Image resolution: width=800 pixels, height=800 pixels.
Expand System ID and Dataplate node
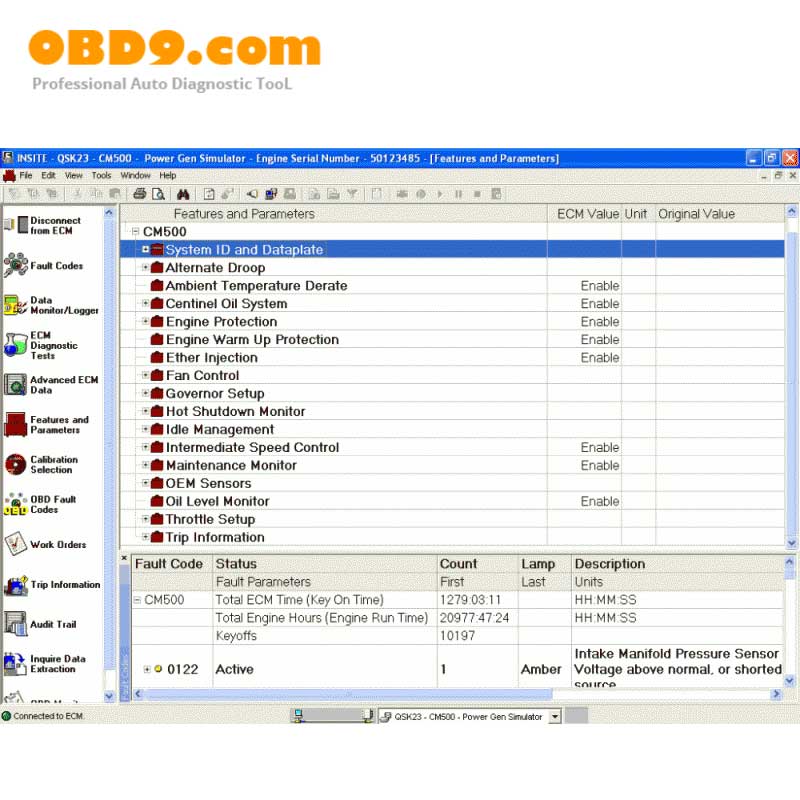(145, 249)
